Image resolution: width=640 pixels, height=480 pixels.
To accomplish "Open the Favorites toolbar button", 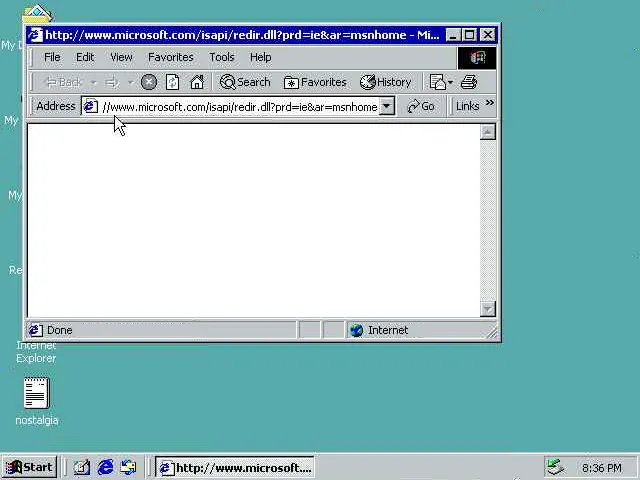I will click(x=315, y=82).
